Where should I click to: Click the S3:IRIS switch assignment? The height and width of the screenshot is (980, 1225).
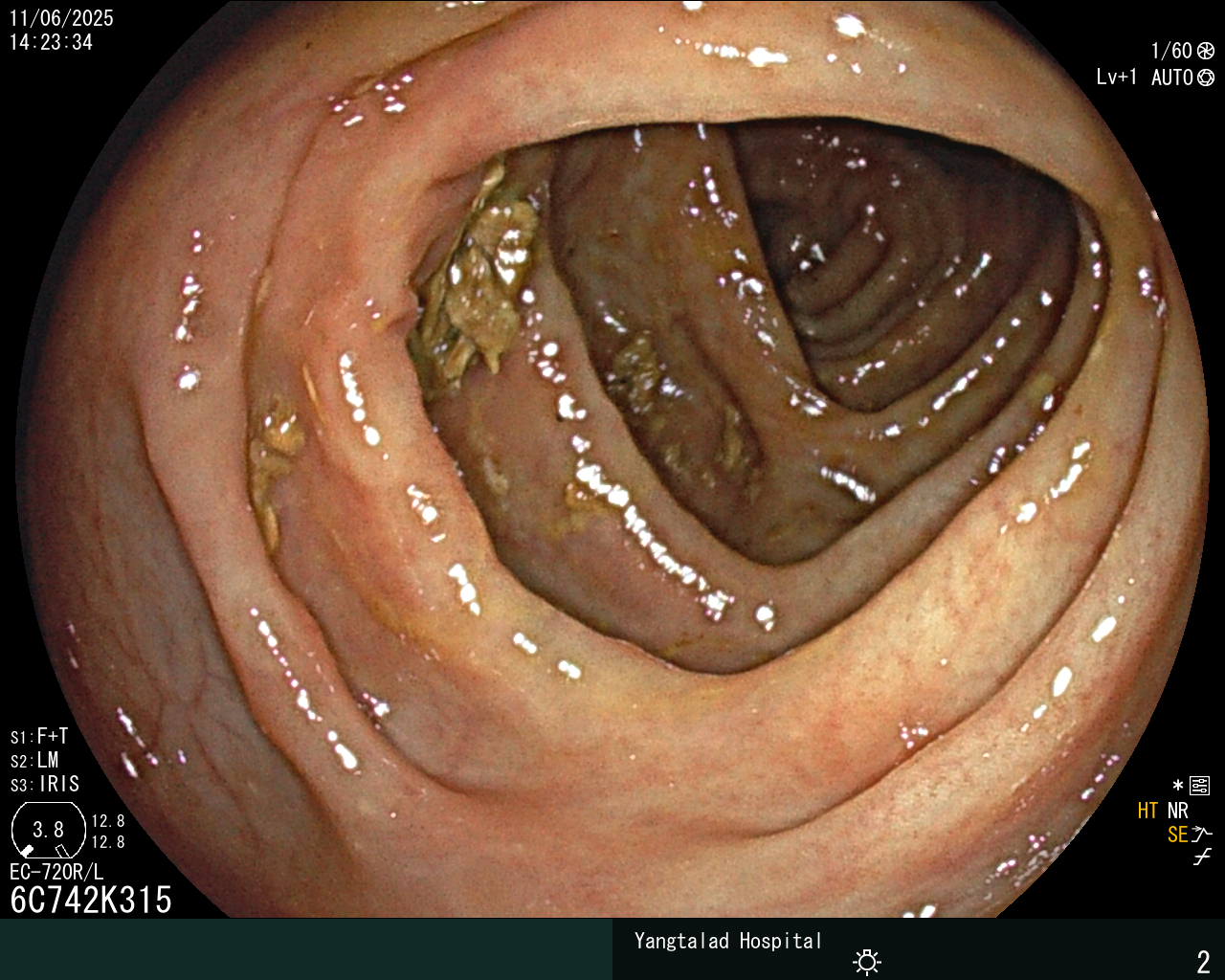click(x=45, y=785)
